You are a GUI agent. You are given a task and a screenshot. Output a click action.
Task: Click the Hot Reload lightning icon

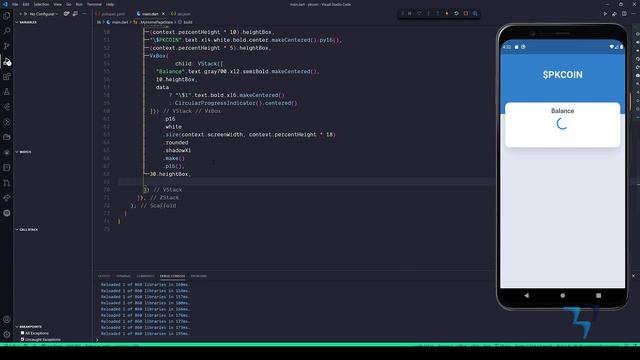447,13
